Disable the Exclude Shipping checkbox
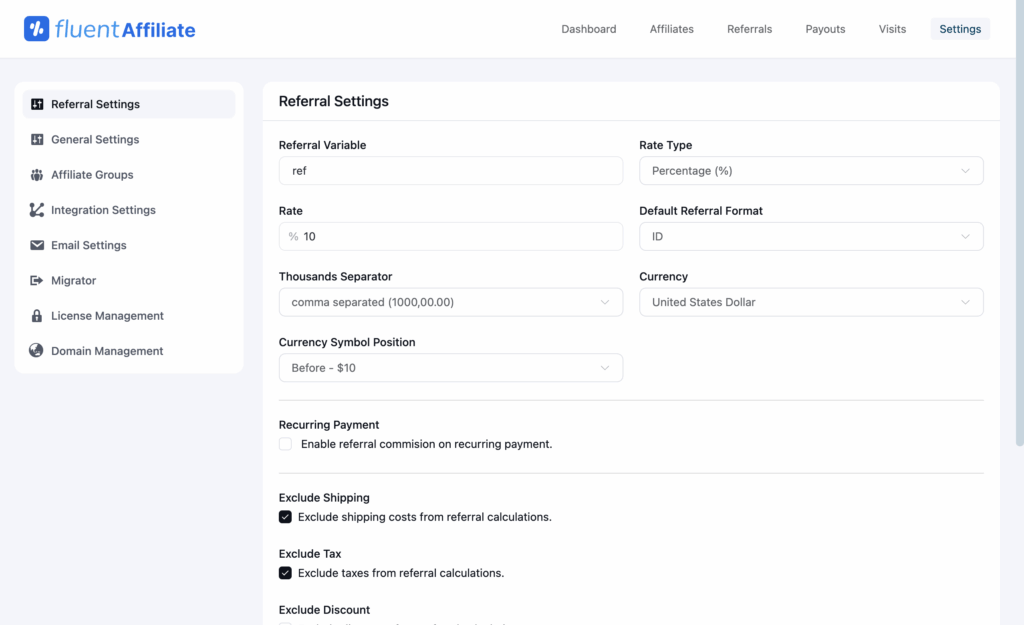The height and width of the screenshot is (625, 1024). (285, 517)
